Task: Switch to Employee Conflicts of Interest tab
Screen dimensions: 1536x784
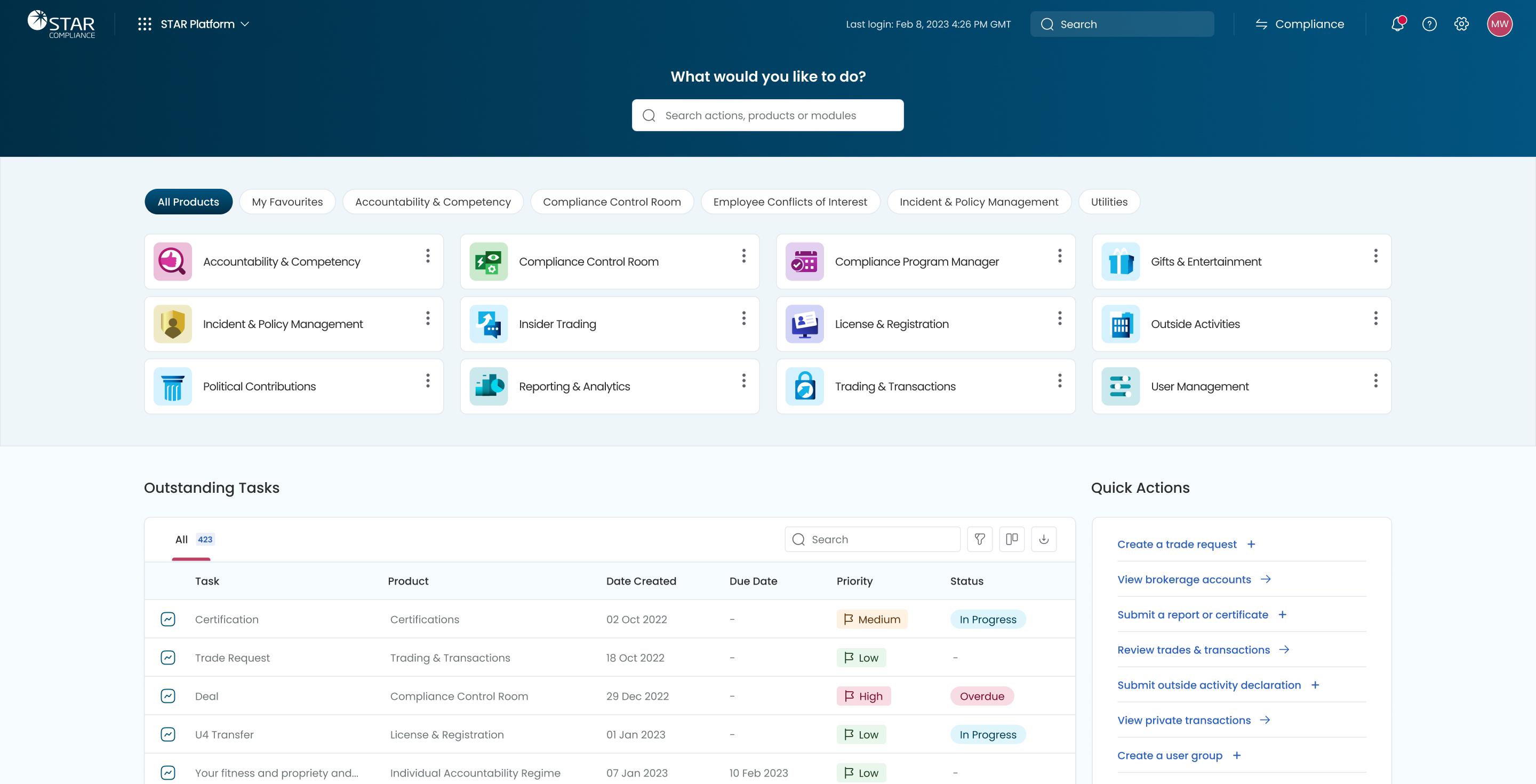Action: (x=789, y=202)
